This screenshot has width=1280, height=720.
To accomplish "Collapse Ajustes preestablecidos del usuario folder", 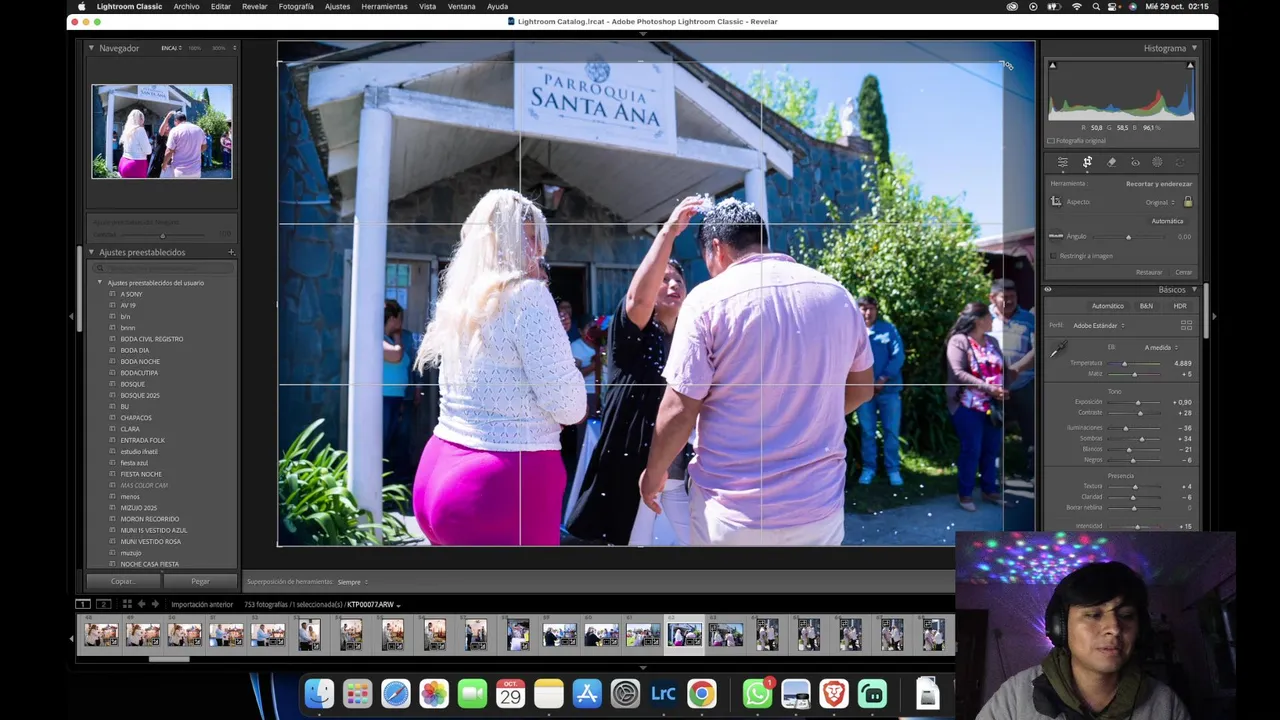I will pyautogui.click(x=100, y=283).
